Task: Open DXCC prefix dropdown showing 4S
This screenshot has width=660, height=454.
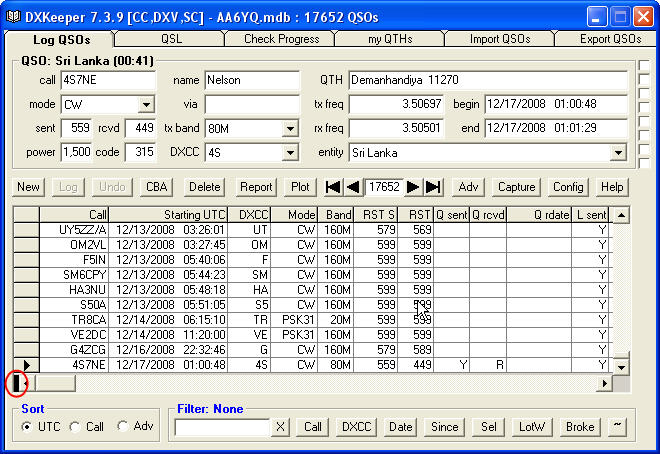Action: pyautogui.click(x=290, y=153)
